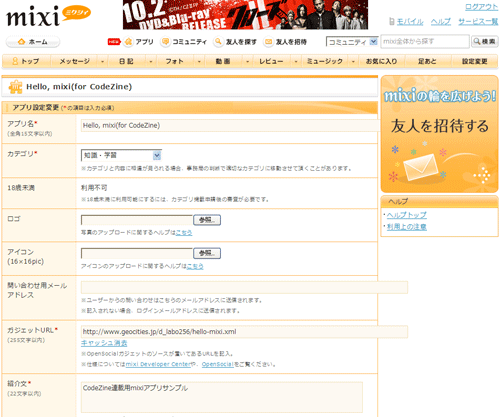Screen dimensions: 500x417
Task: Click the ガジェットURL text field
Action: tap(244, 332)
